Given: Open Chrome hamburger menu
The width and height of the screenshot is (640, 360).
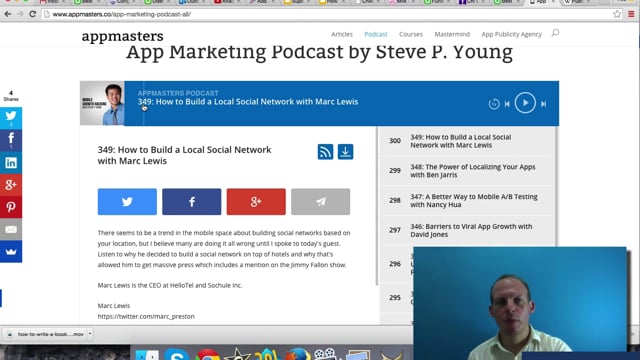Looking at the screenshot, I should (x=631, y=14).
